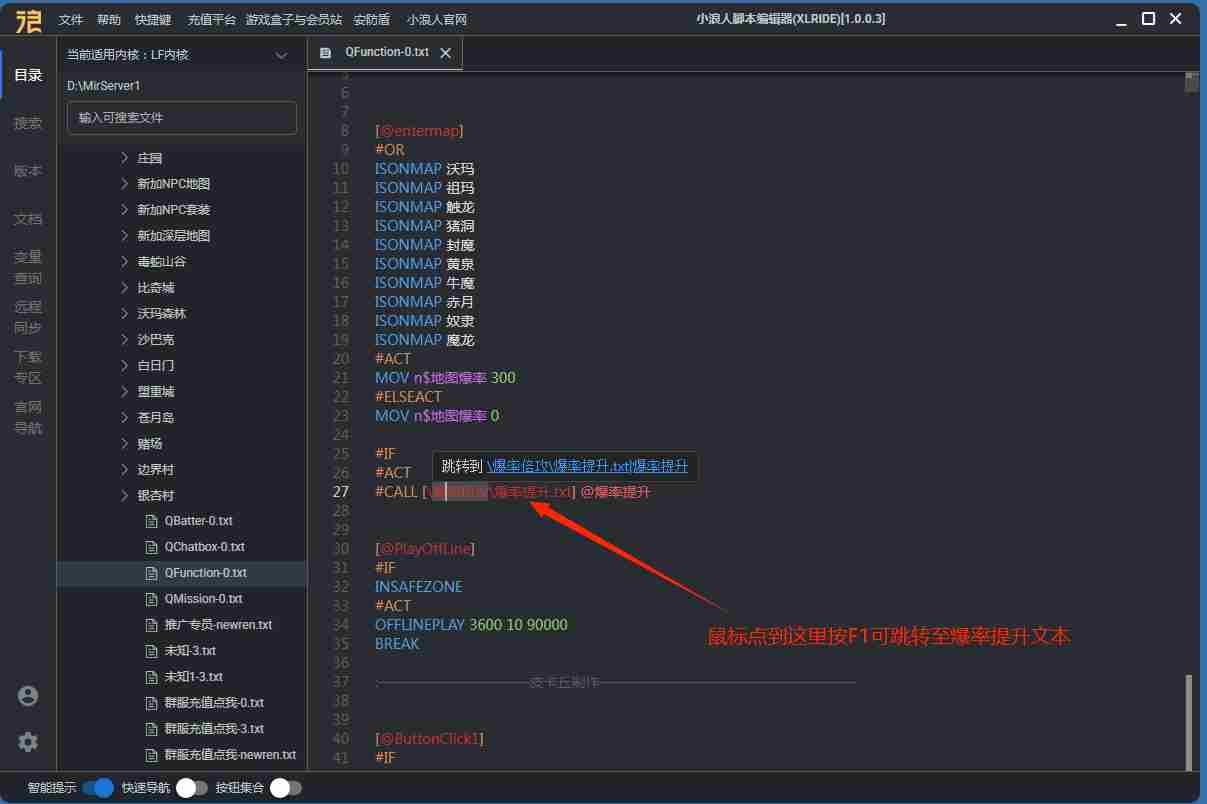Image resolution: width=1207 pixels, height=804 pixels.
Task: Open the 版本 sidebar panel
Action: tap(28, 171)
